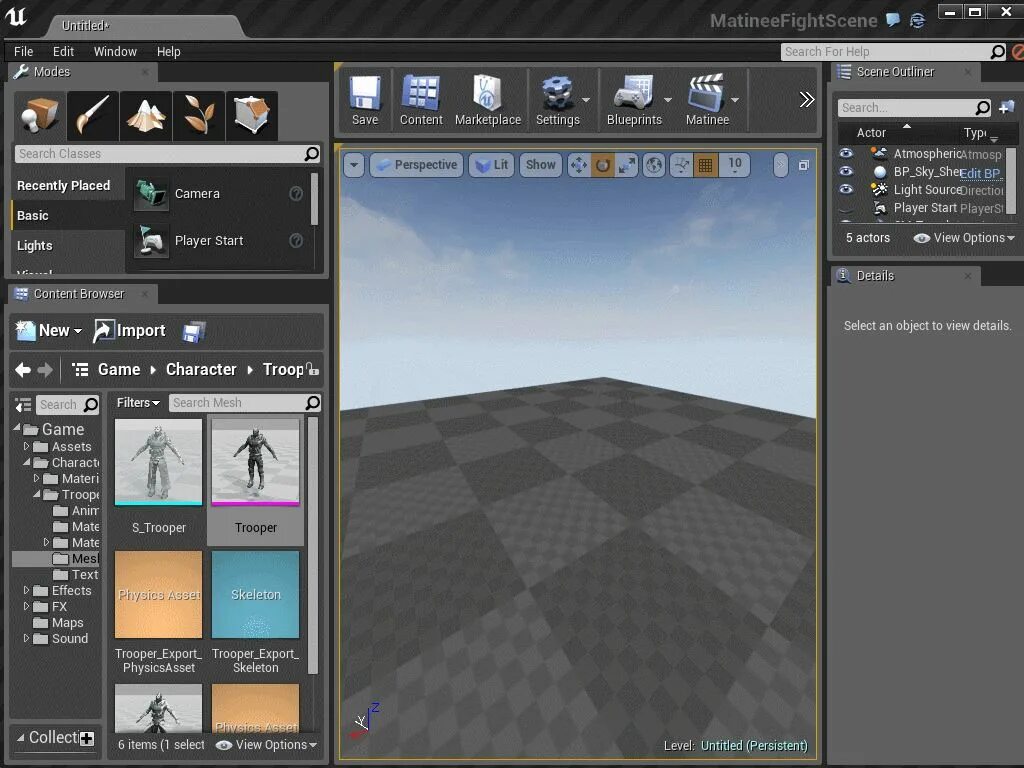Open the Help menu
This screenshot has width=1024, height=768.
(x=168, y=52)
